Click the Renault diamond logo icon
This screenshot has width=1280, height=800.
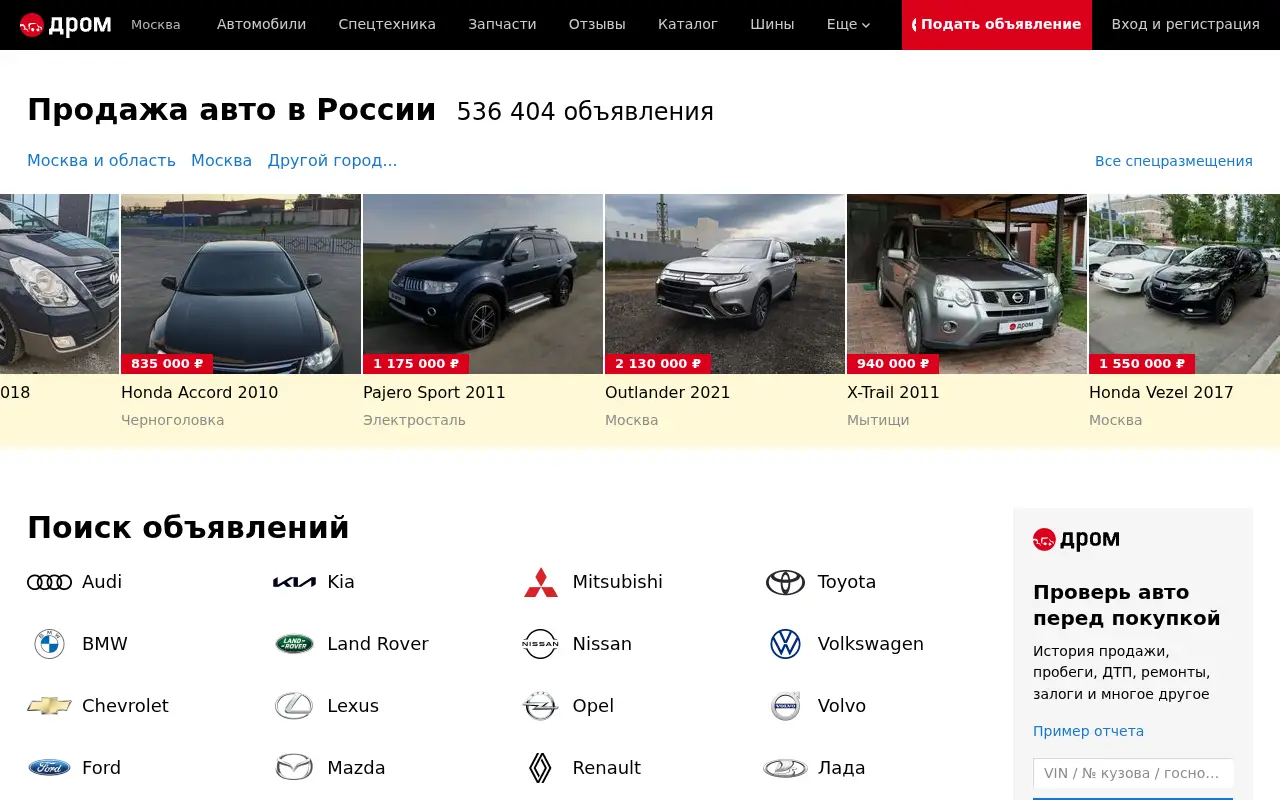click(x=540, y=768)
